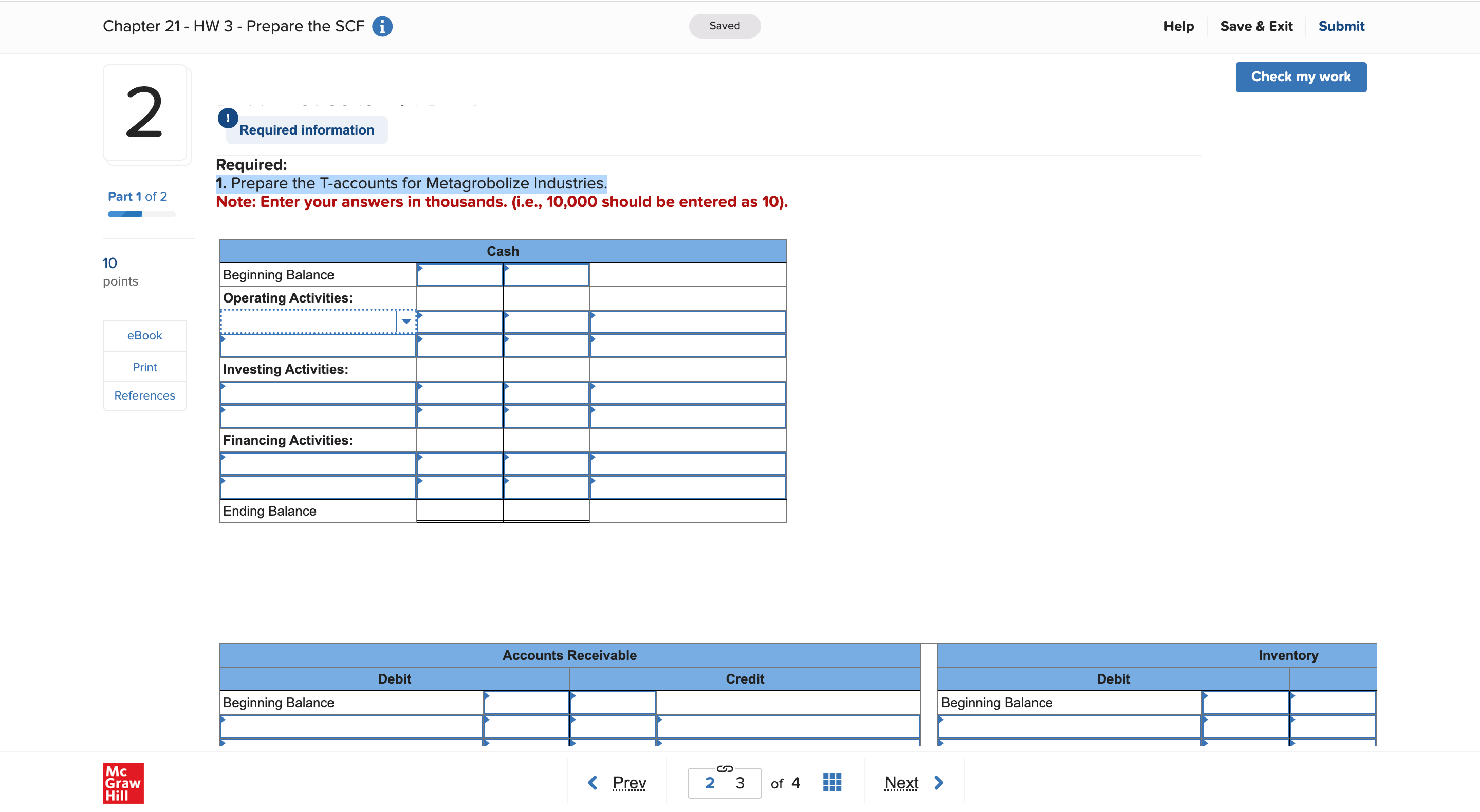Click the Print link in the sidebar
This screenshot has height=812, width=1480.
pyautogui.click(x=144, y=366)
